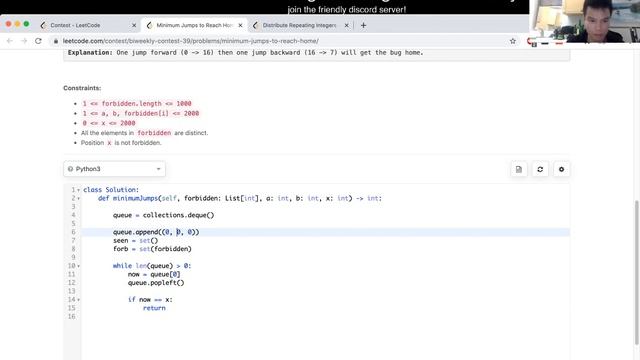The width and height of the screenshot is (640, 360).
Task: Click in the queue.append line of code
Action: click(156, 232)
